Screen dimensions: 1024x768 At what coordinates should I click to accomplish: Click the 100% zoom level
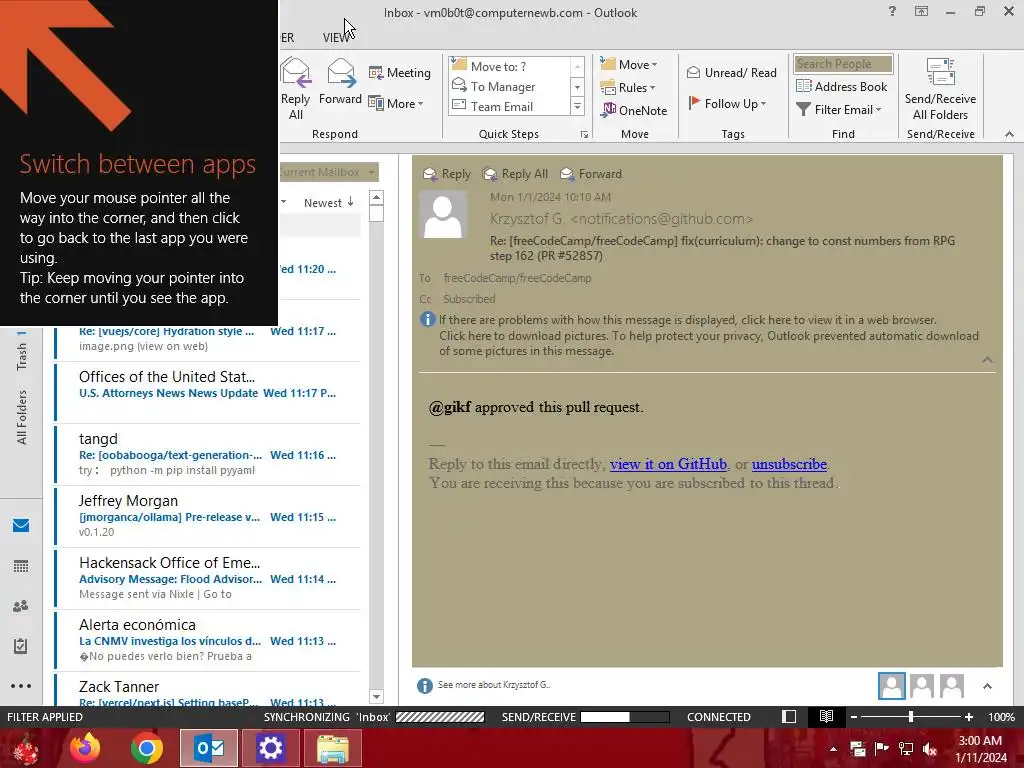[1001, 717]
